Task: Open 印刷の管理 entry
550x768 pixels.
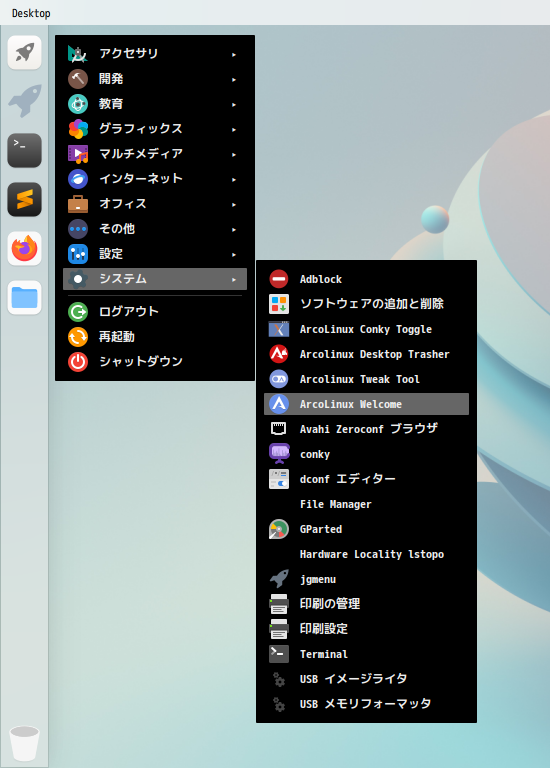Action: click(366, 604)
